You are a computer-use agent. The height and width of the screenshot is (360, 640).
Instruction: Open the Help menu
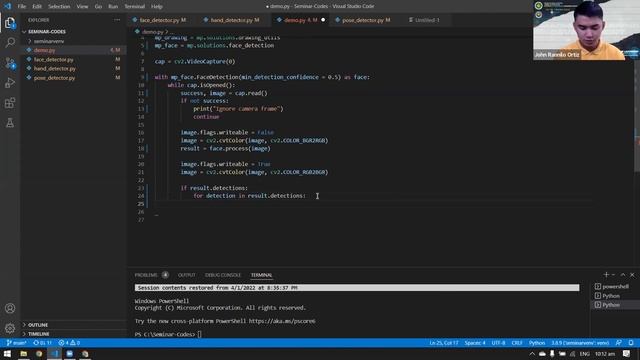tap(157, 7)
